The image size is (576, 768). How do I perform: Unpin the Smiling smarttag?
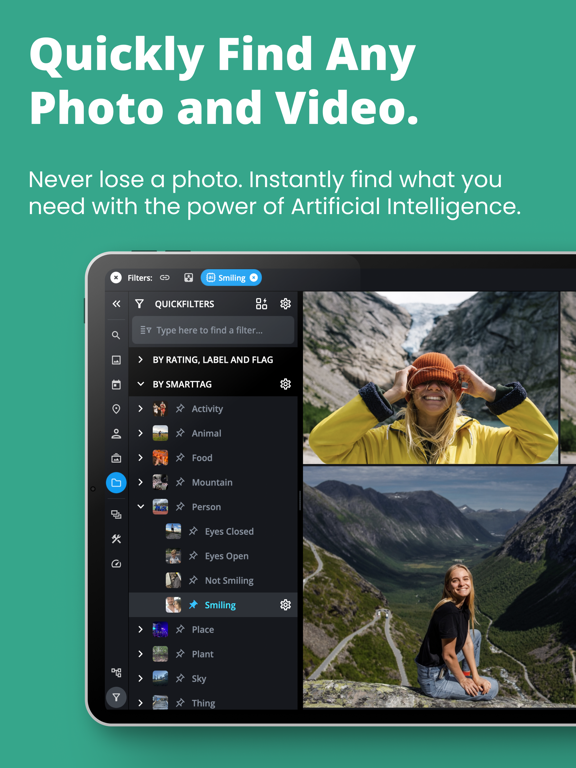click(x=193, y=605)
